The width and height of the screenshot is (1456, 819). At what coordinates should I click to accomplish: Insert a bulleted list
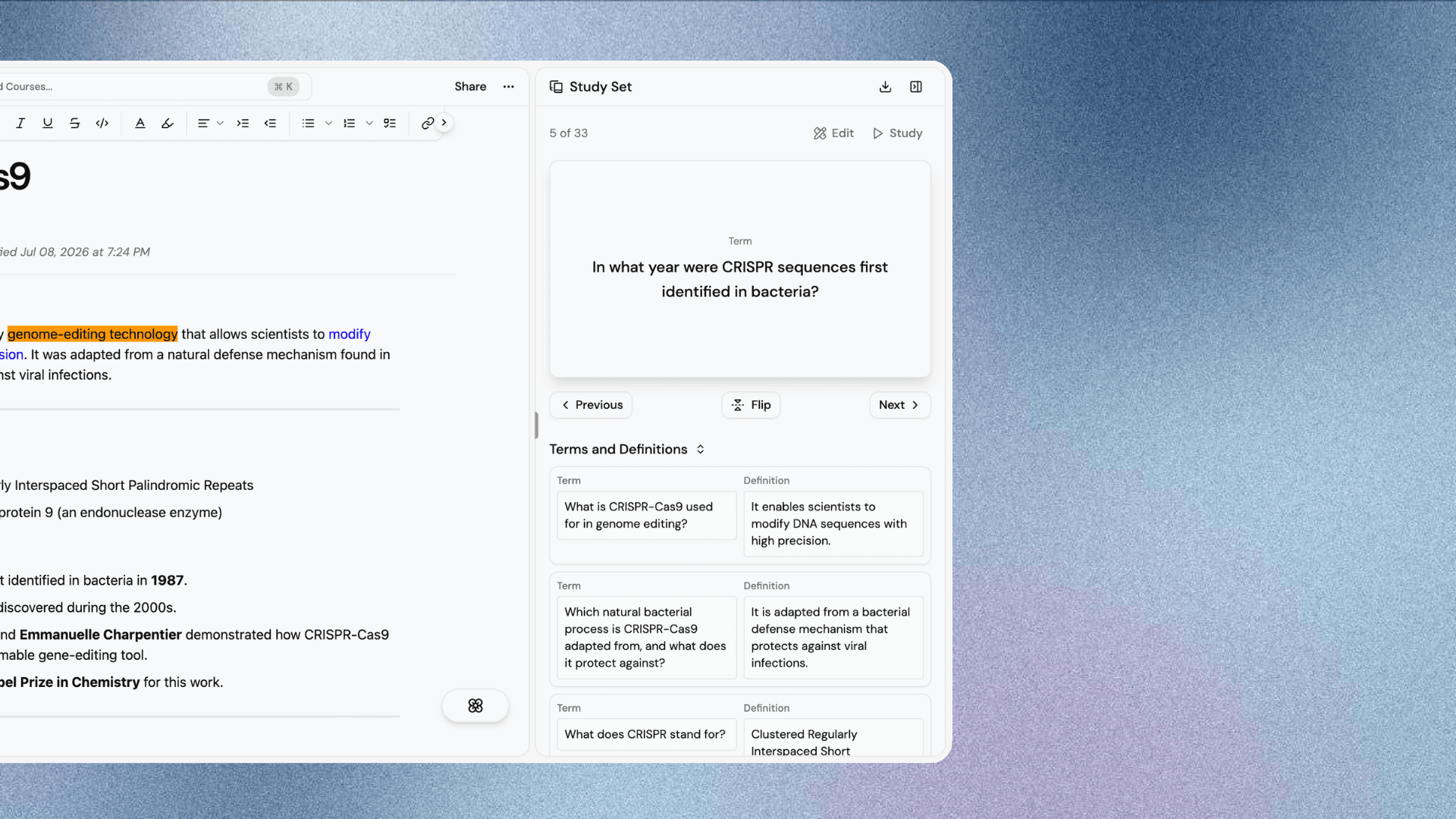pyautogui.click(x=308, y=123)
